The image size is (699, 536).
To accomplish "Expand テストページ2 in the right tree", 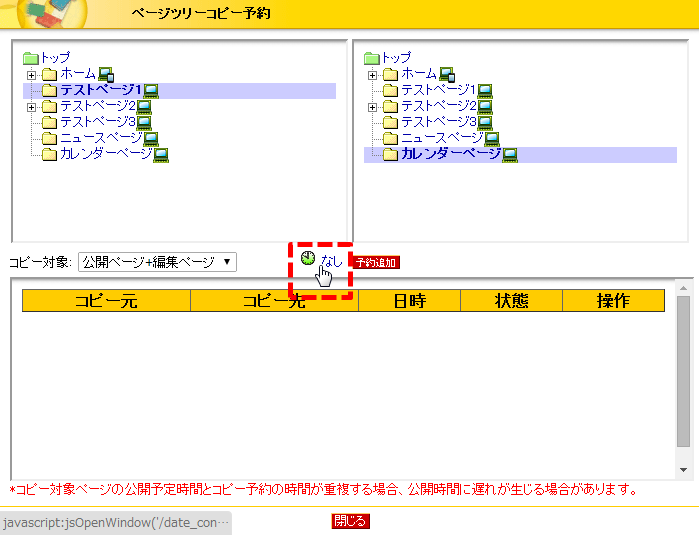I will pyautogui.click(x=372, y=107).
